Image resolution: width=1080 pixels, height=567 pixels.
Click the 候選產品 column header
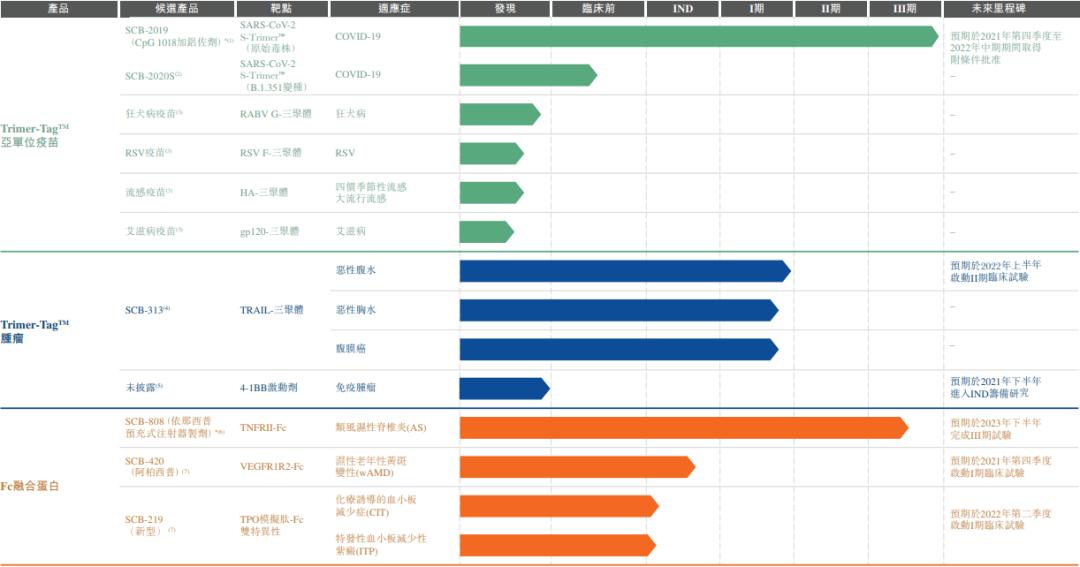177,9
